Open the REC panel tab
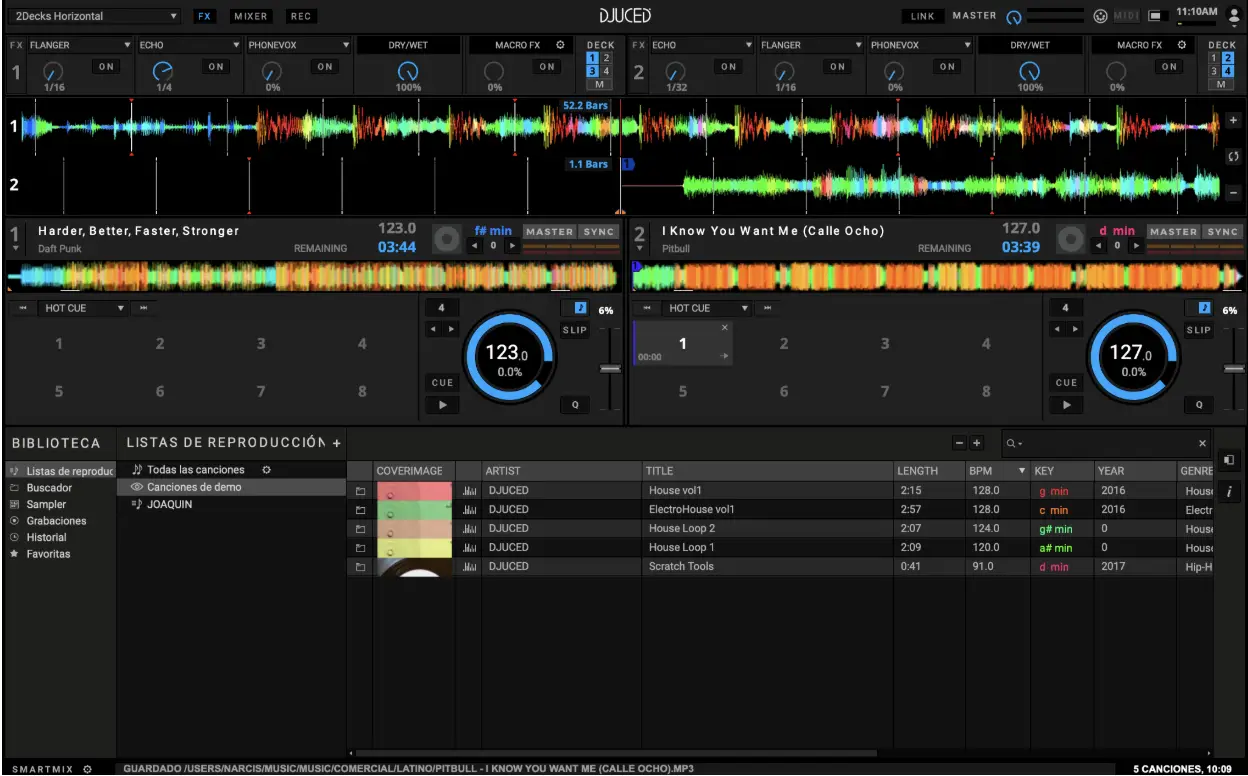The height and width of the screenshot is (776, 1248). 300,16
